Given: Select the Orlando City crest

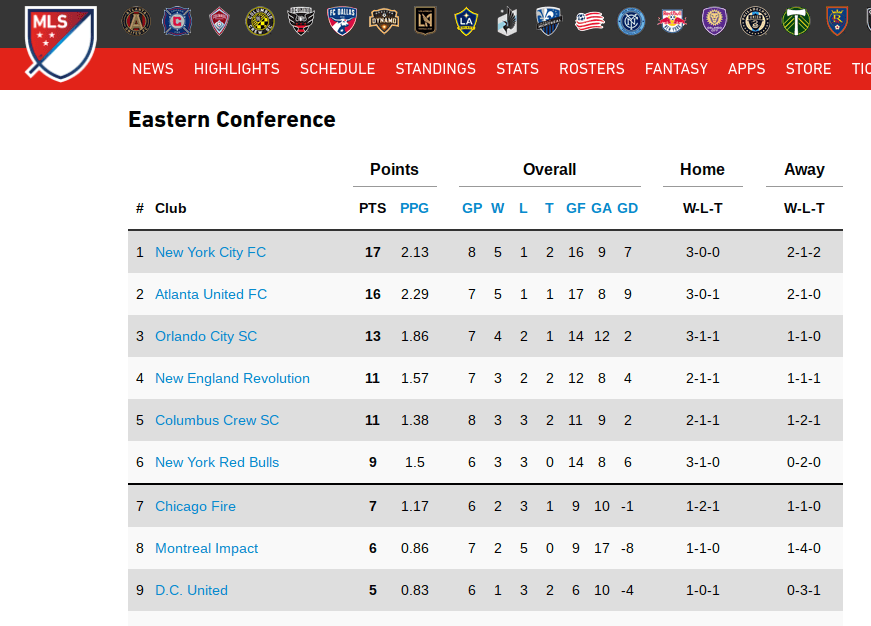Looking at the screenshot, I should (713, 21).
